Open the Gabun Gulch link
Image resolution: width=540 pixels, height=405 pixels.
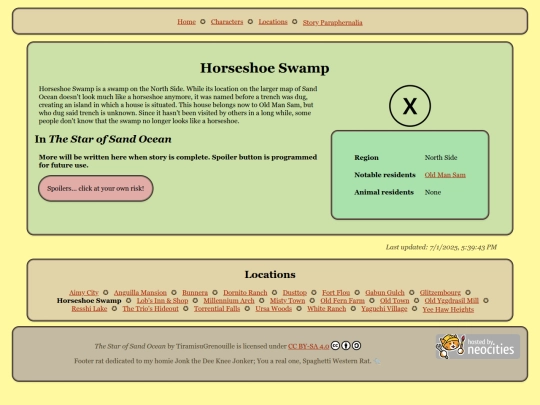(x=385, y=292)
